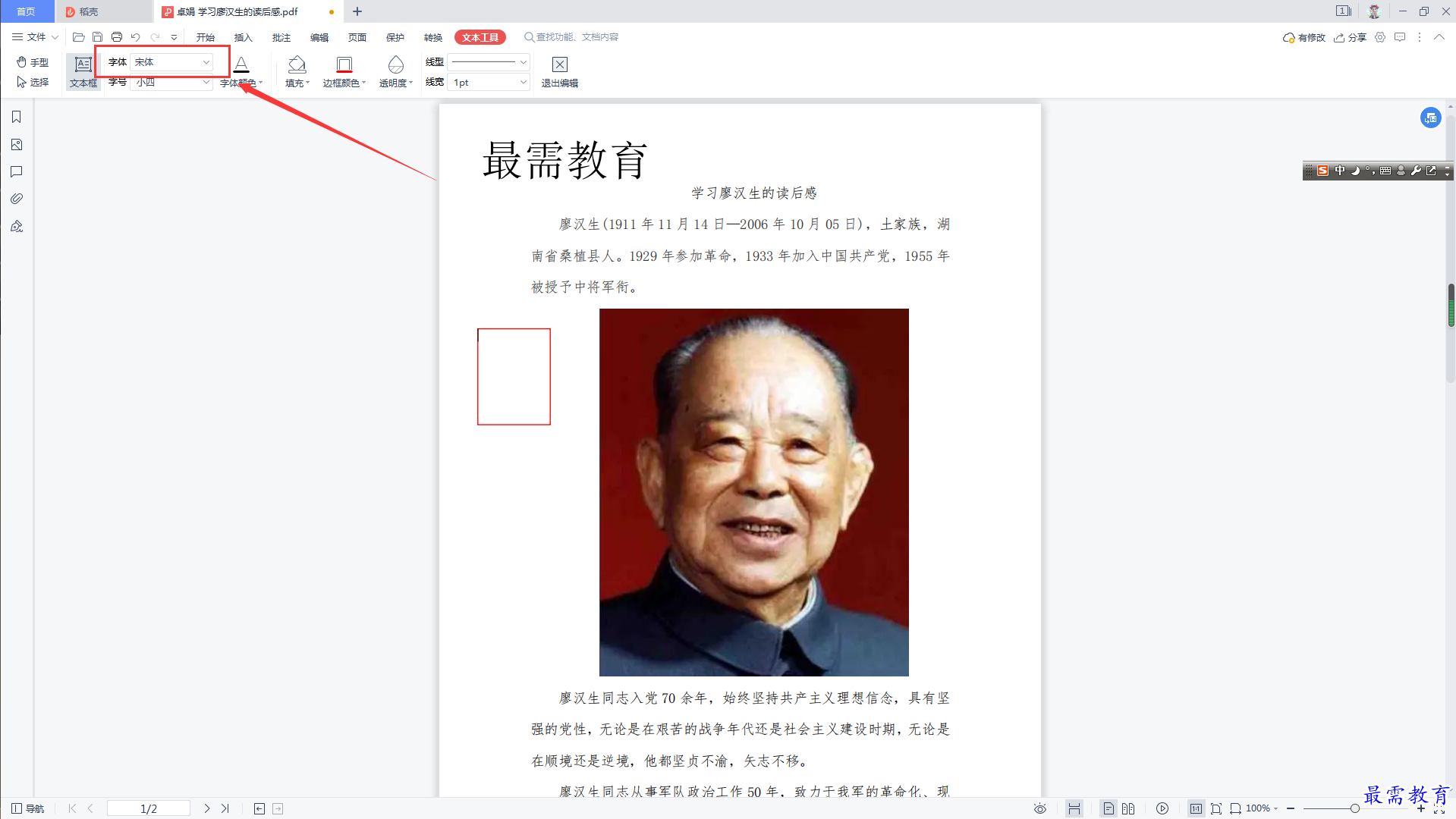Go to the first page button
Viewport: 1456px width, 819px height.
pyautogui.click(x=72, y=808)
